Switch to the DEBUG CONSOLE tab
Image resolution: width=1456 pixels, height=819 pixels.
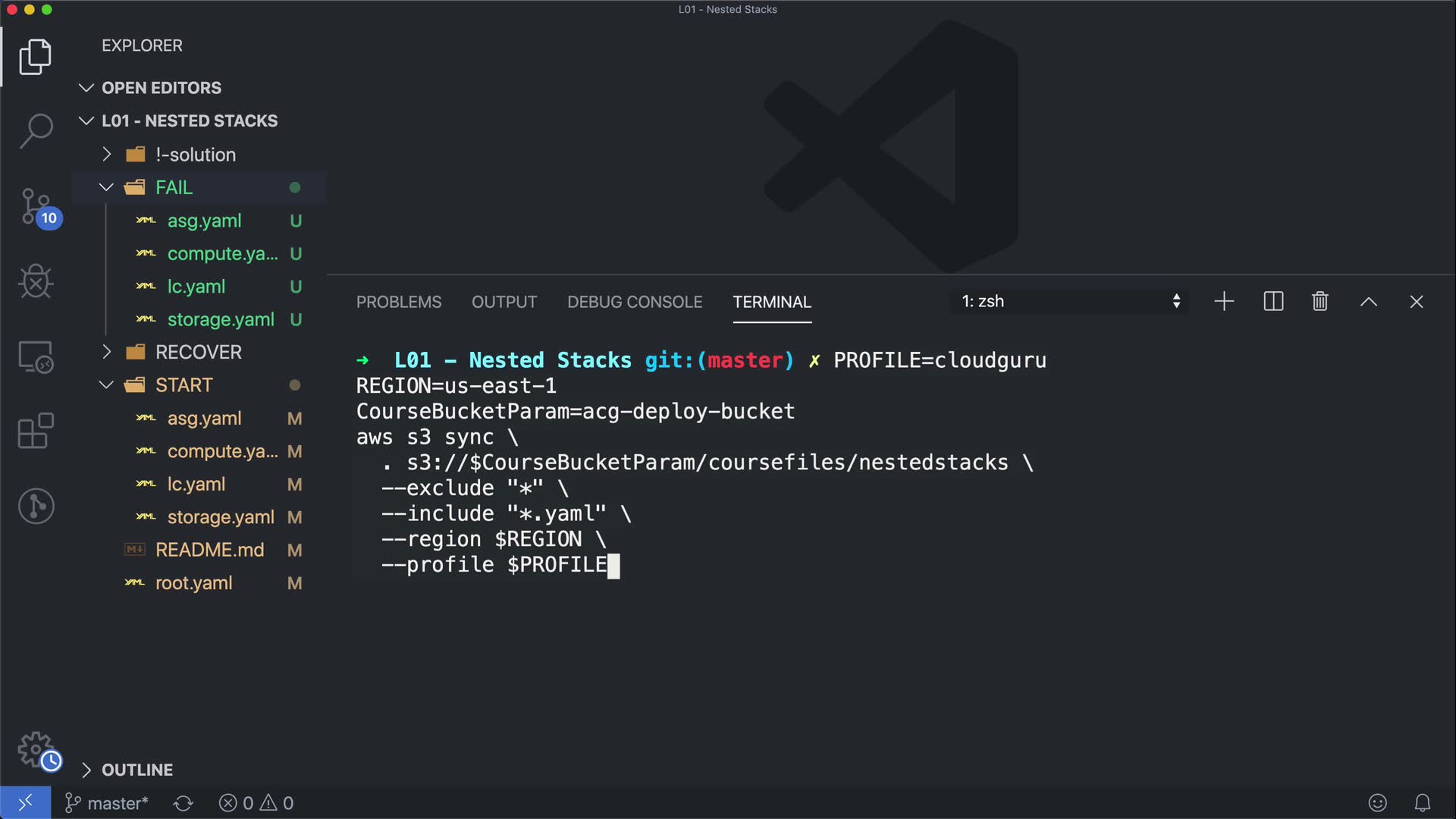[x=634, y=302]
